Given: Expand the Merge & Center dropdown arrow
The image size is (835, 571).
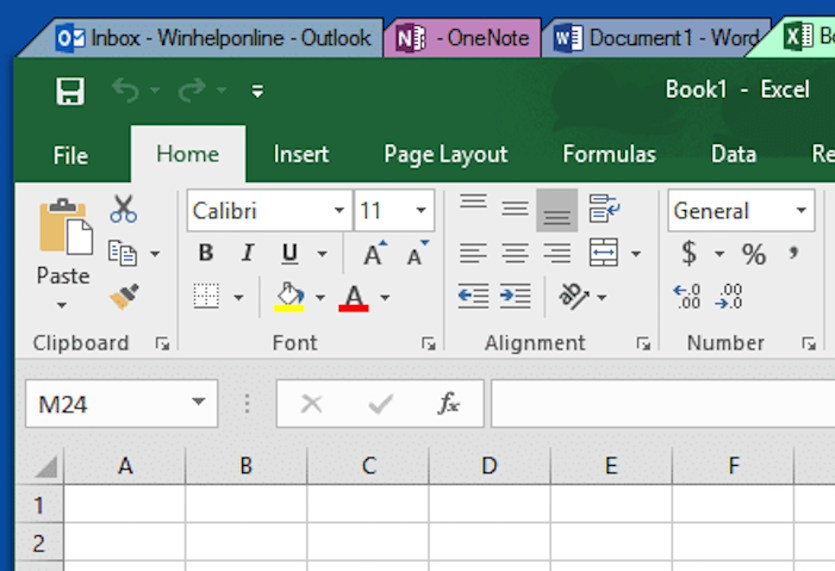Looking at the screenshot, I should tap(636, 254).
